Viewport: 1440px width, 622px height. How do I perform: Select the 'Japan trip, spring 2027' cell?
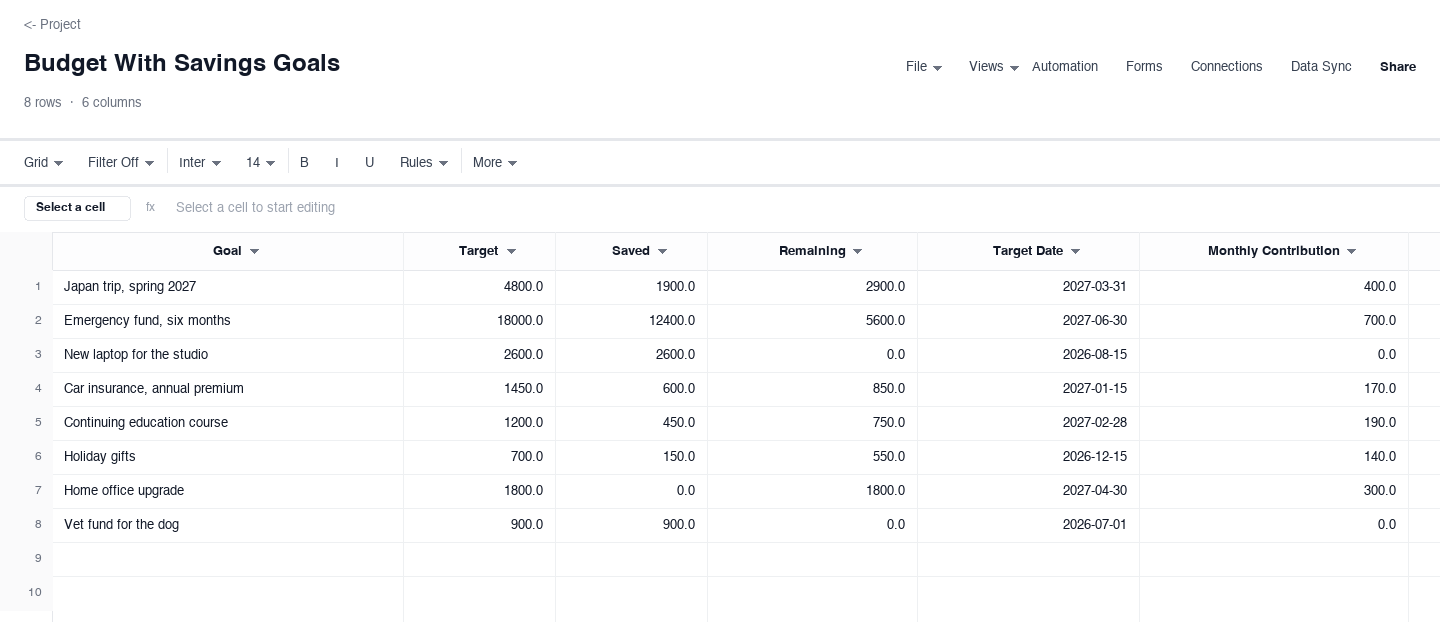pyautogui.click(x=228, y=287)
